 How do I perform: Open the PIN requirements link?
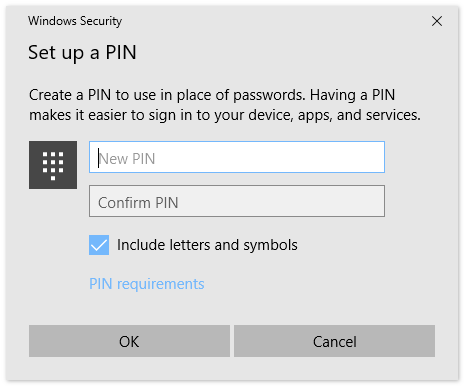147,284
